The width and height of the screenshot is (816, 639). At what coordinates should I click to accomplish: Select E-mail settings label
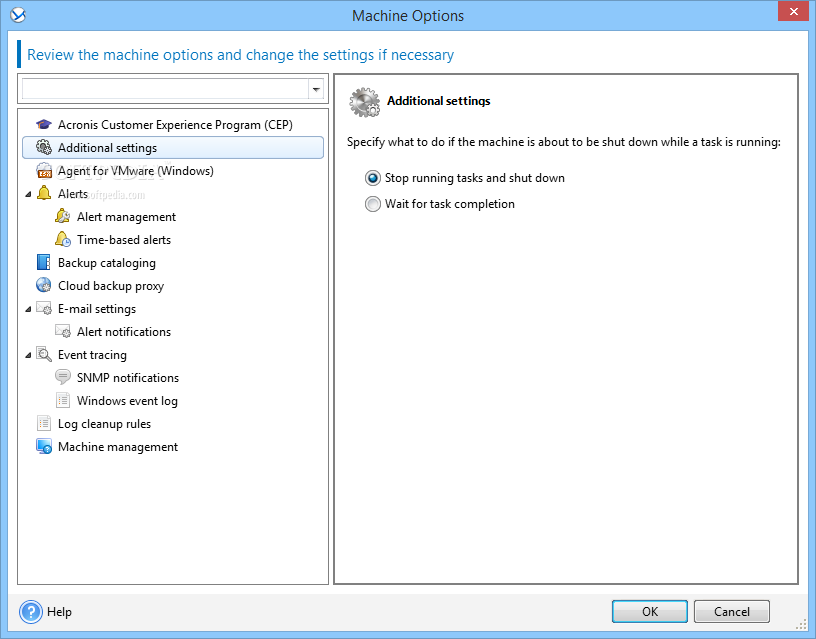(x=97, y=309)
